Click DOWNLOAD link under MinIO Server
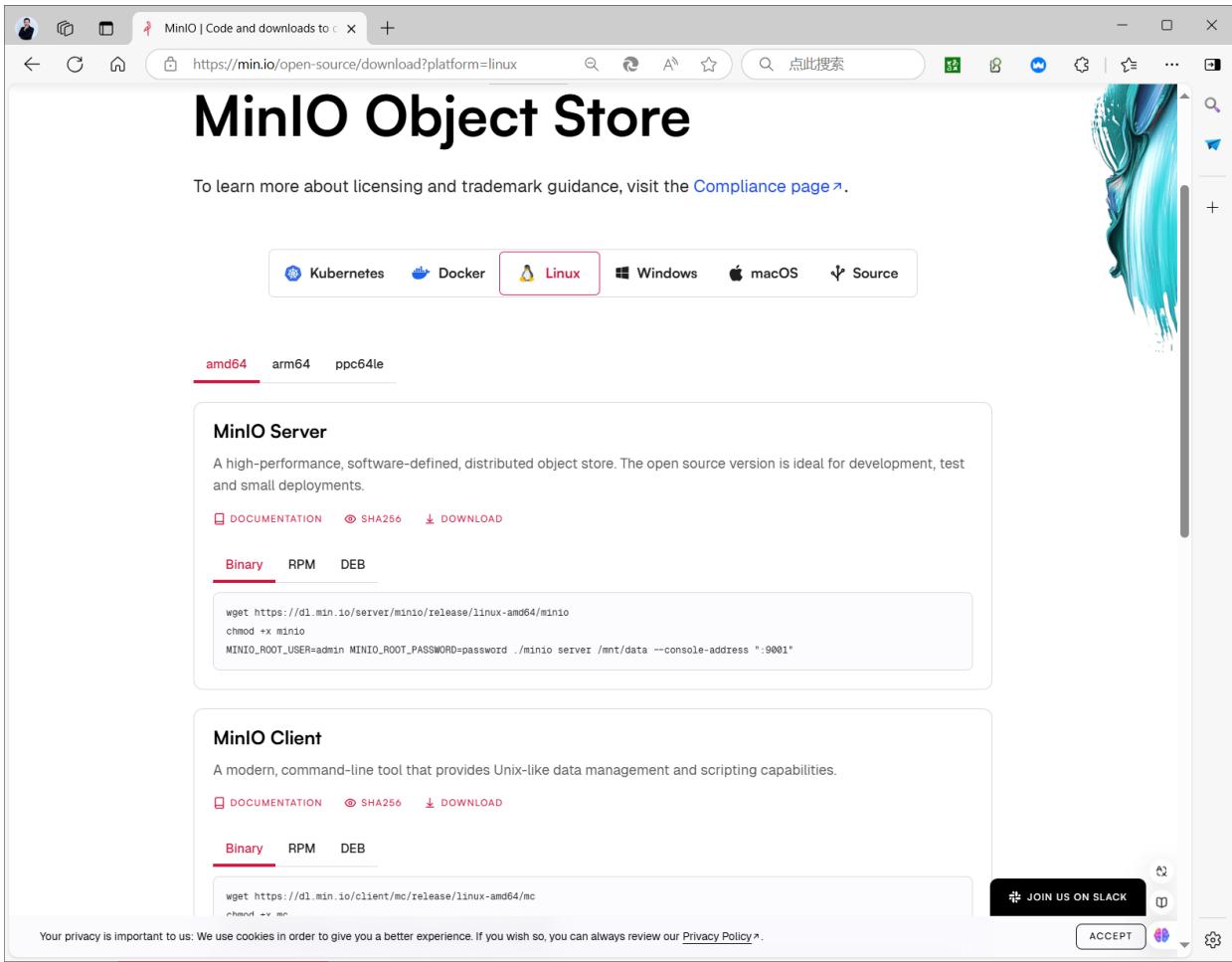The height and width of the screenshot is (962, 1232). click(463, 518)
